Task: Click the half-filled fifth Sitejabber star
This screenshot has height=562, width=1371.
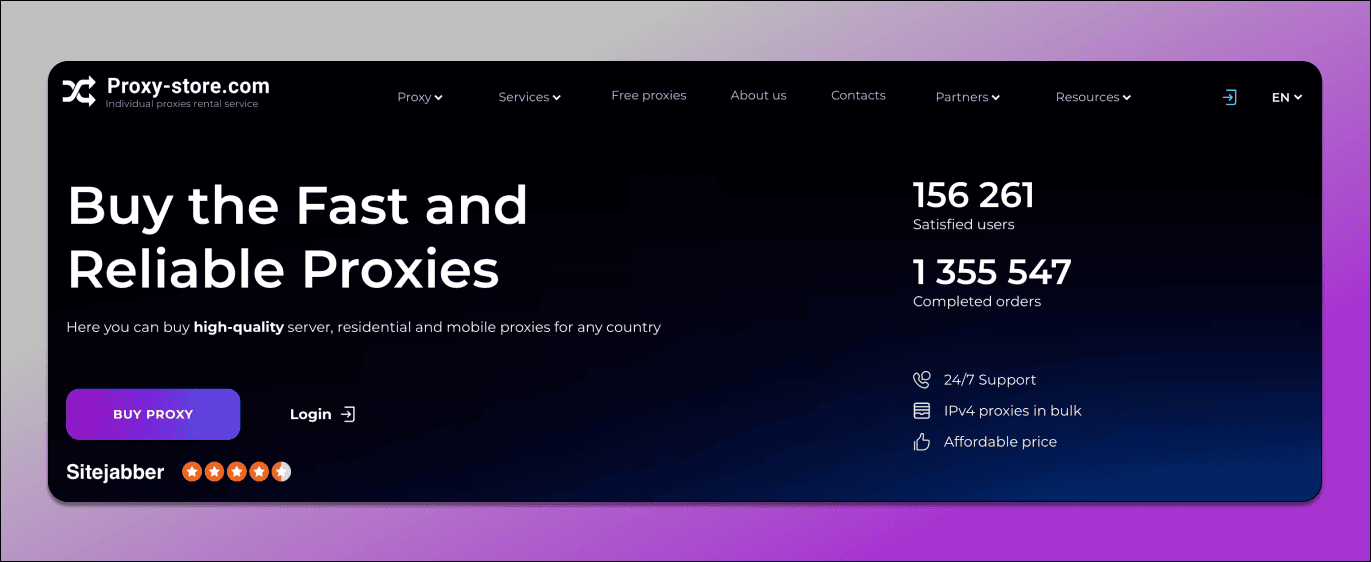Action: 282,471
